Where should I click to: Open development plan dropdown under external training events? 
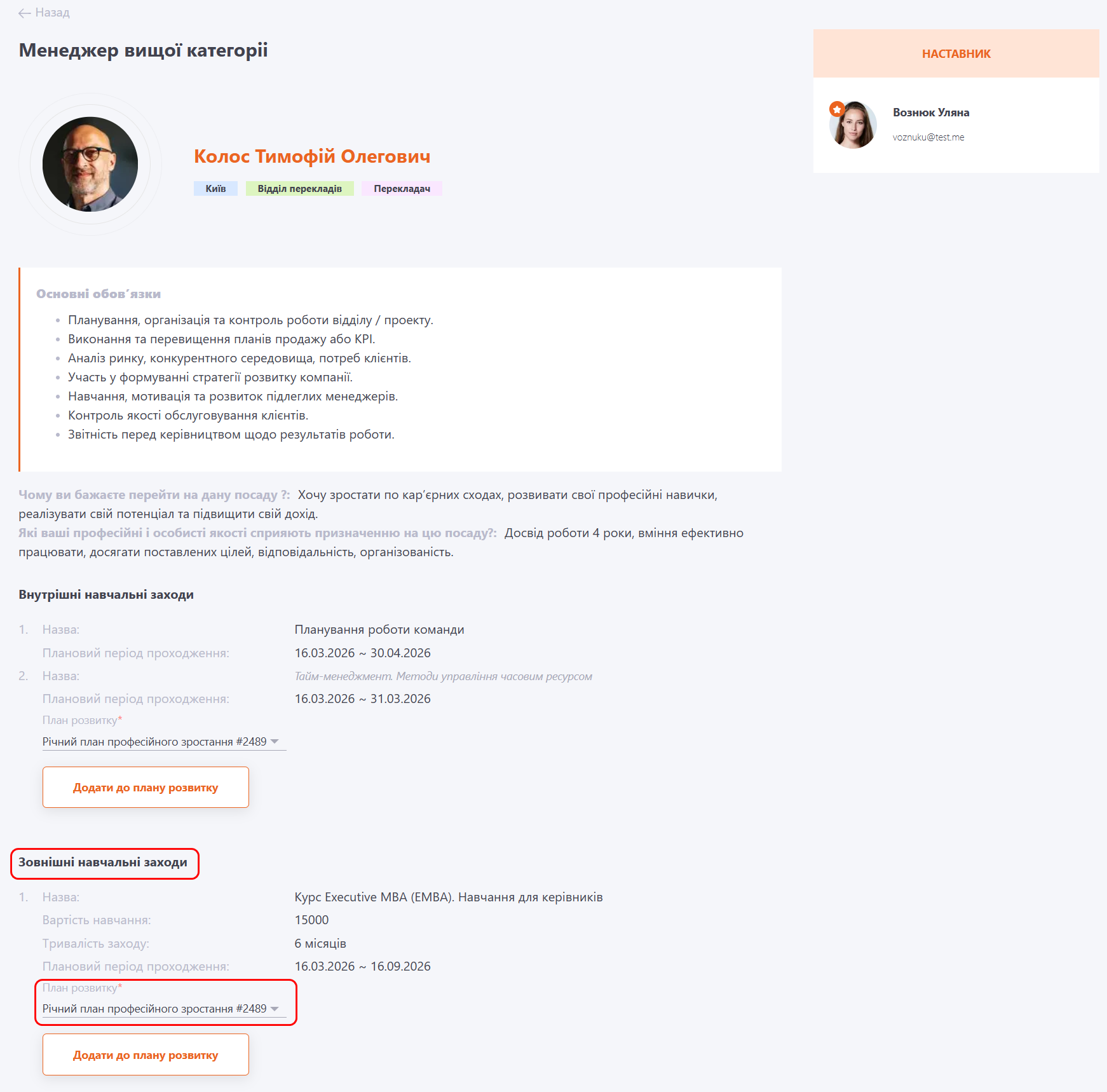tap(154, 1009)
